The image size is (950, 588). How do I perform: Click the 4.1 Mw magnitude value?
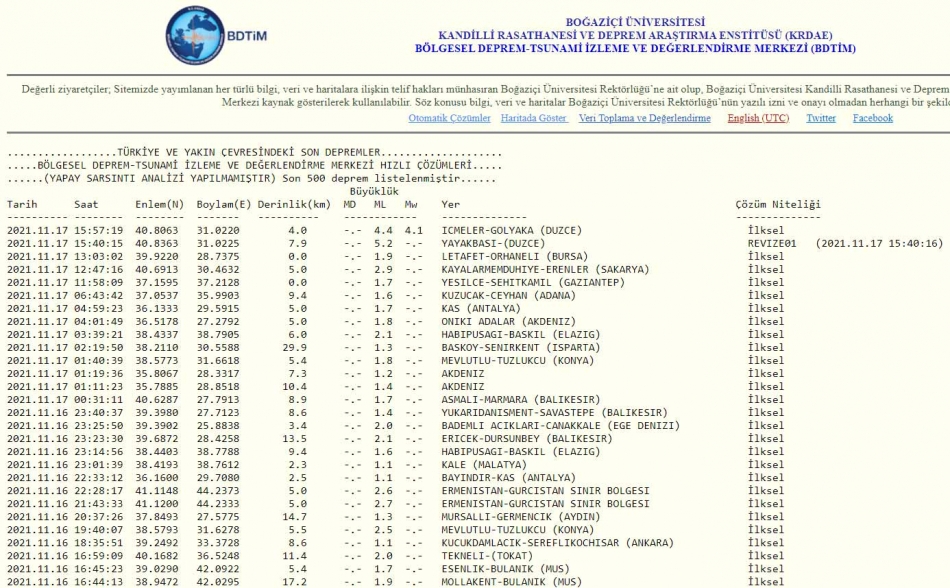coord(414,231)
